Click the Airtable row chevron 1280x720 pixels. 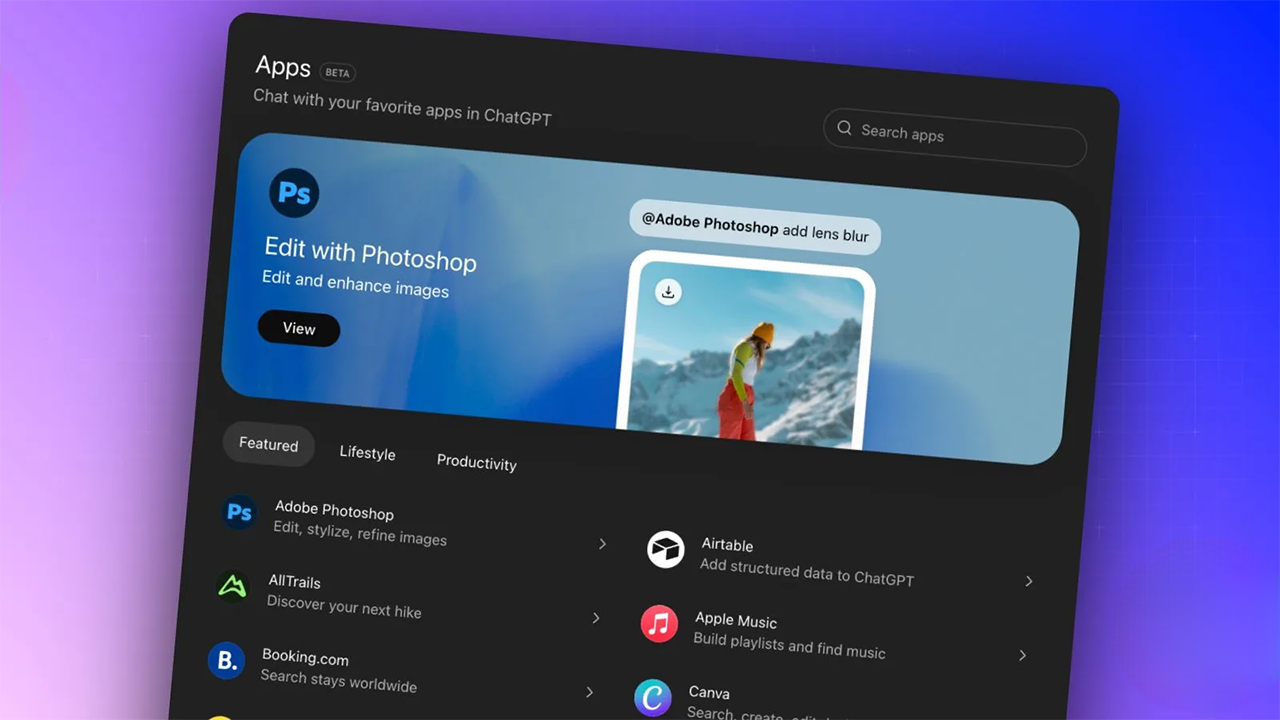pos(1029,581)
